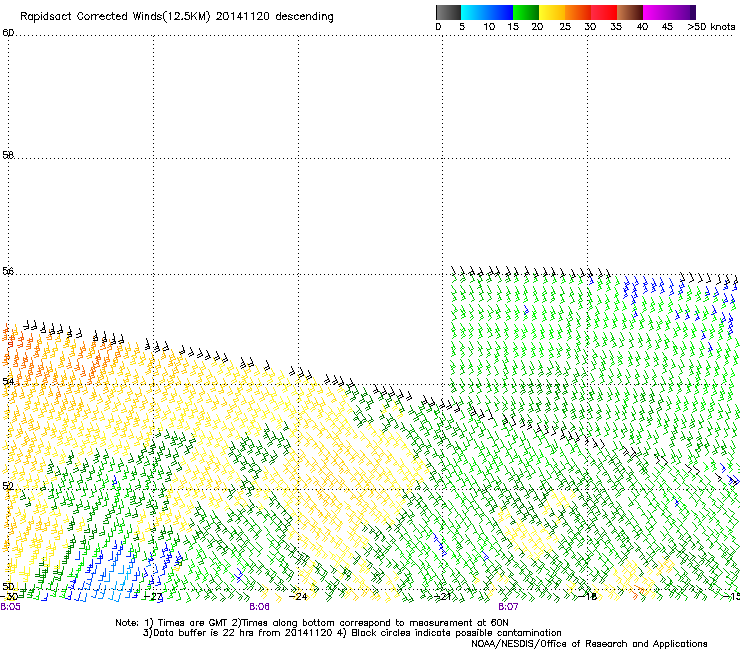This screenshot has width=740, height=650.
Task: Click the red 30-35 knots legend swatch
Action: (x=604, y=12)
